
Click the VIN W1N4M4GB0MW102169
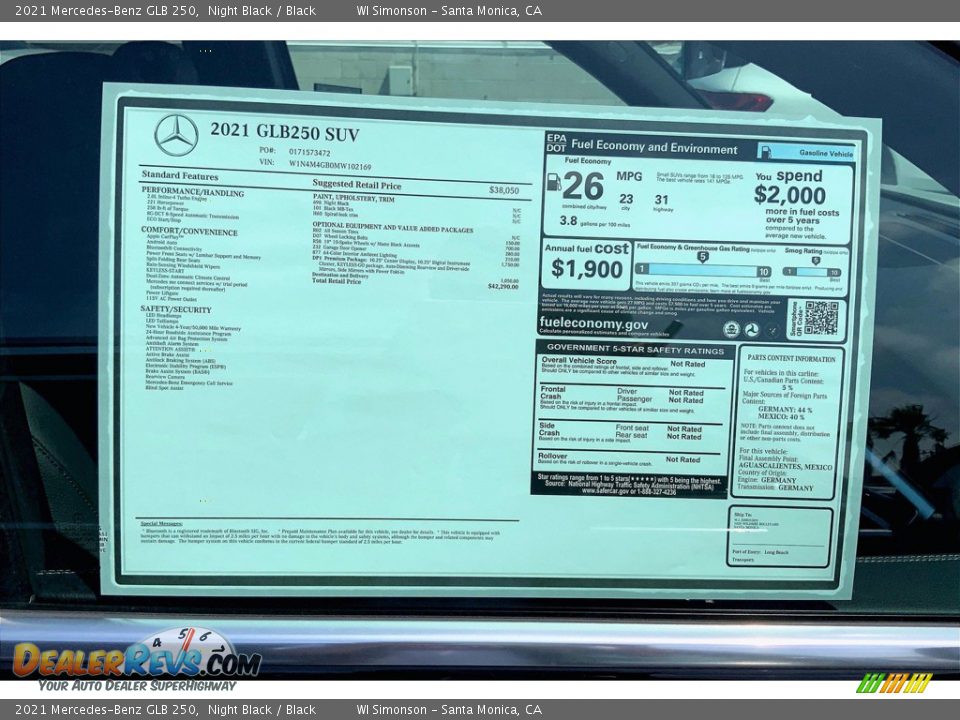point(330,165)
